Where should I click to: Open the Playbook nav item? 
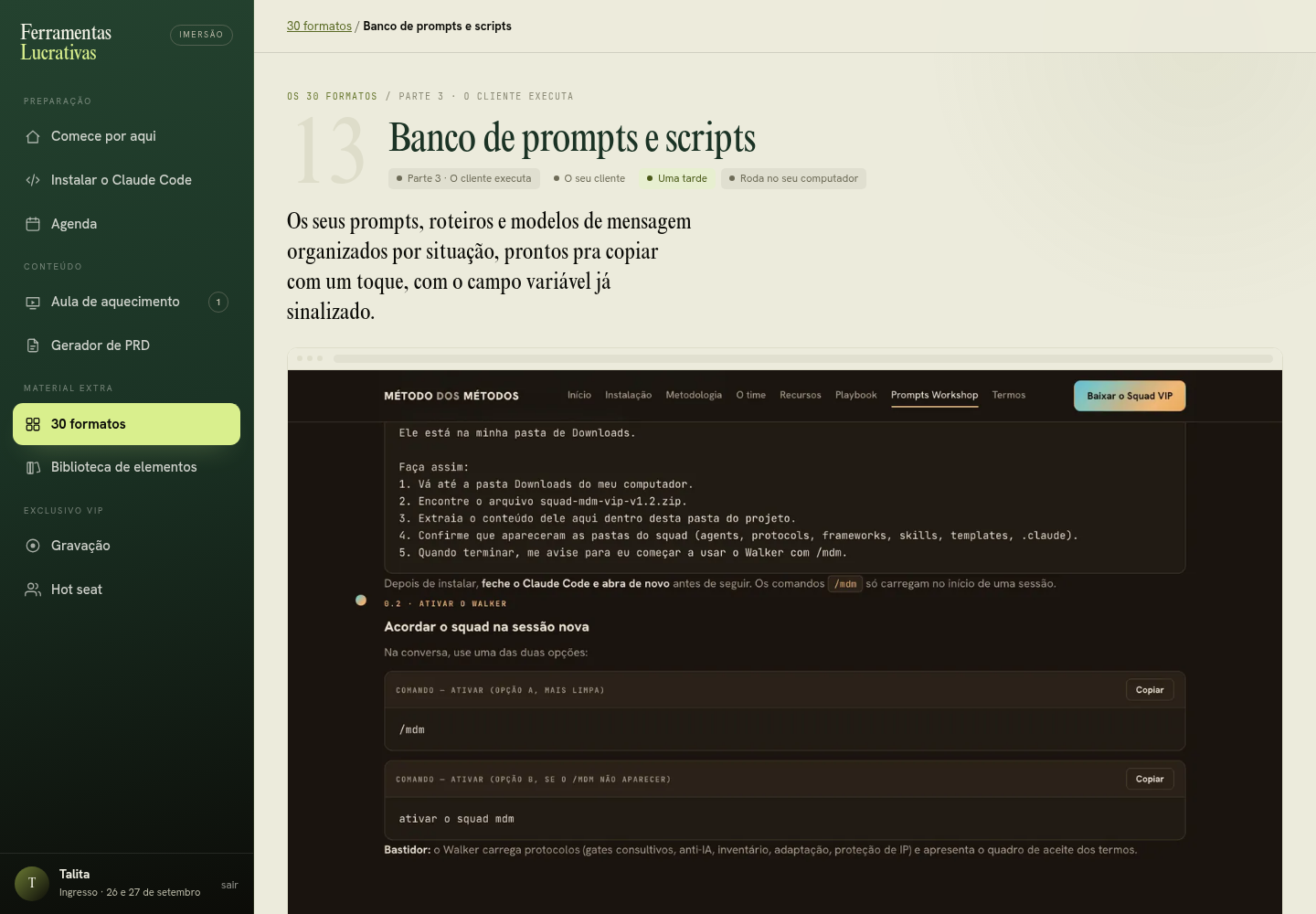click(855, 396)
